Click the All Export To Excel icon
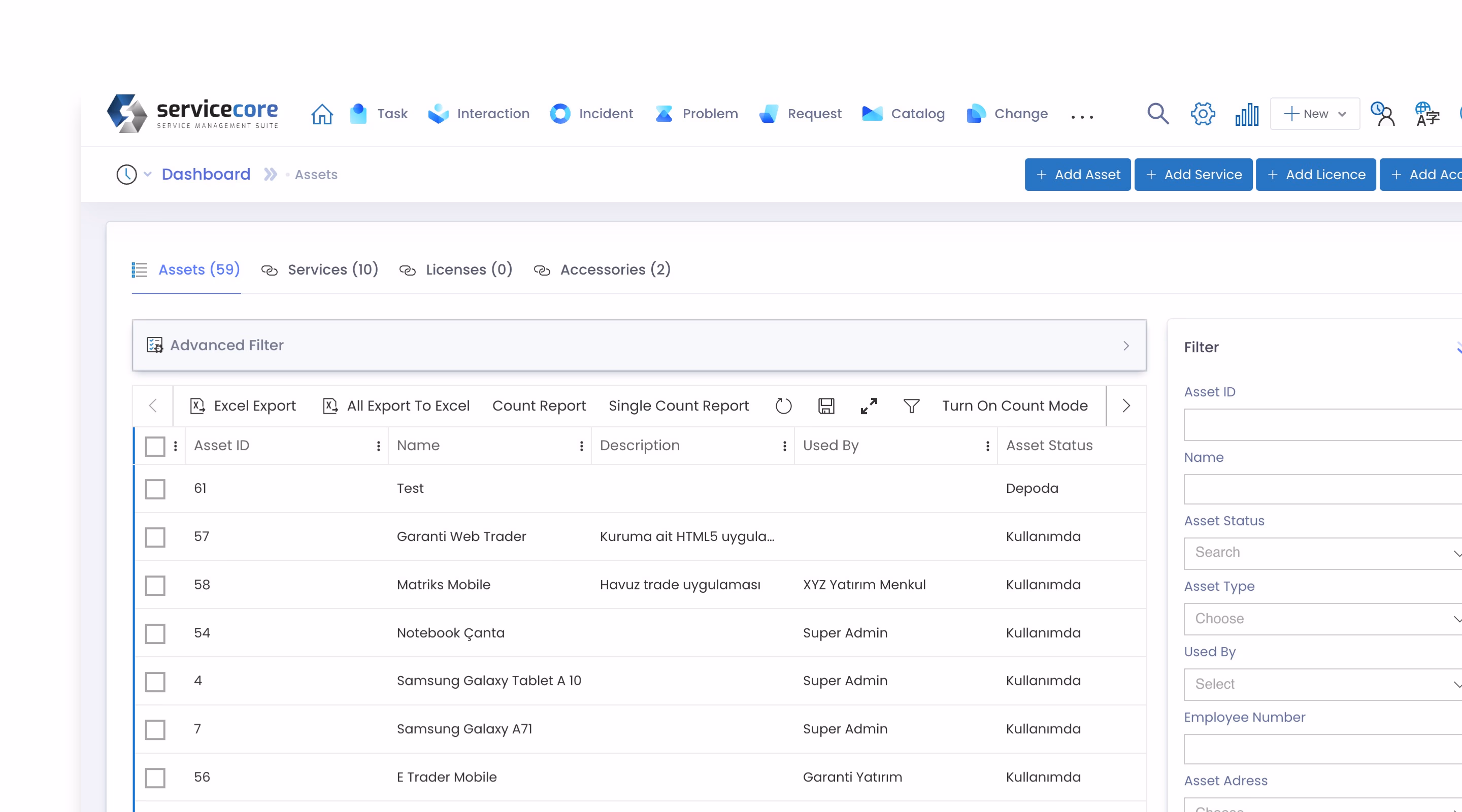The width and height of the screenshot is (1462, 812). (330, 405)
